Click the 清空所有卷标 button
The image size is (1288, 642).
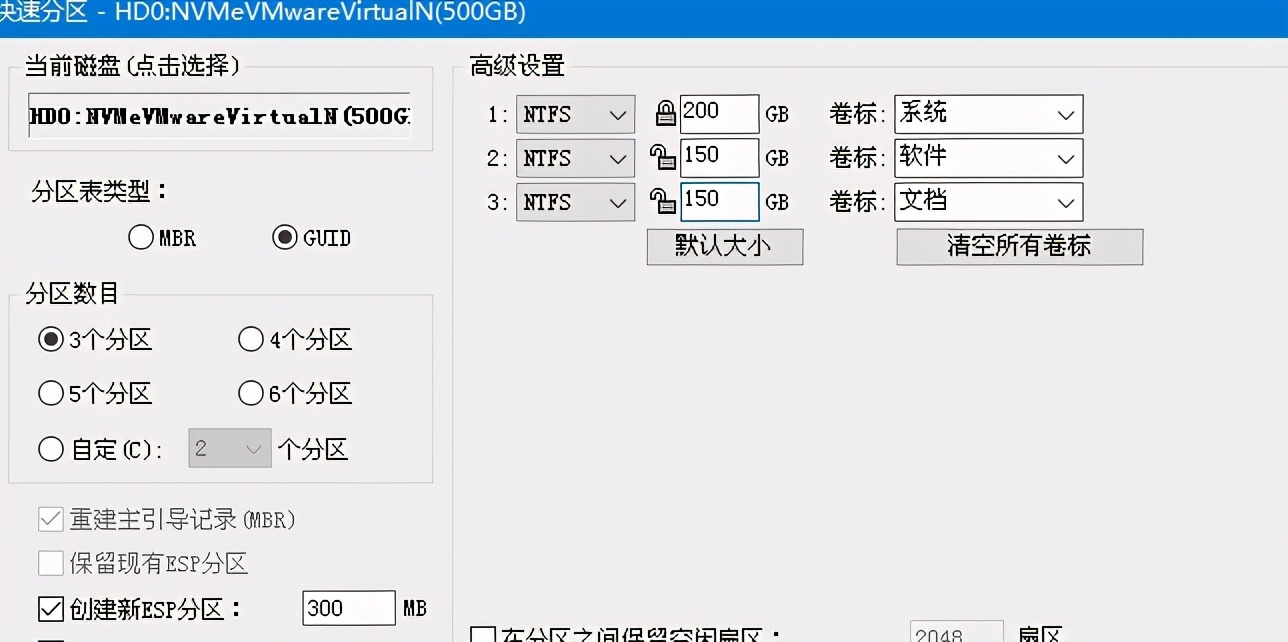tap(1019, 246)
